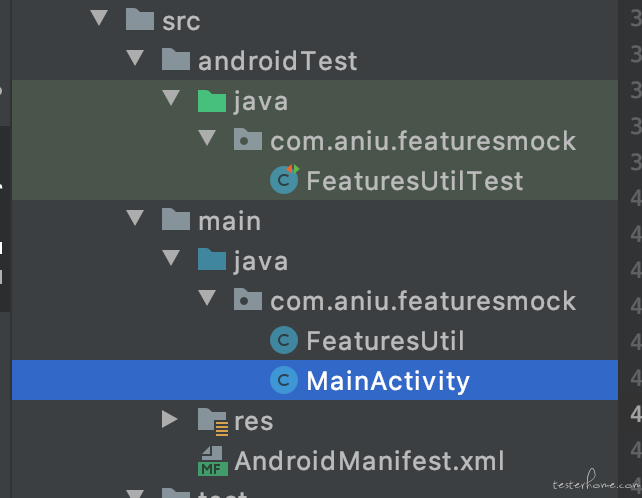The image size is (642, 498).
Task: Click the FeaturesUtil class icon
Action: pyautogui.click(x=284, y=340)
